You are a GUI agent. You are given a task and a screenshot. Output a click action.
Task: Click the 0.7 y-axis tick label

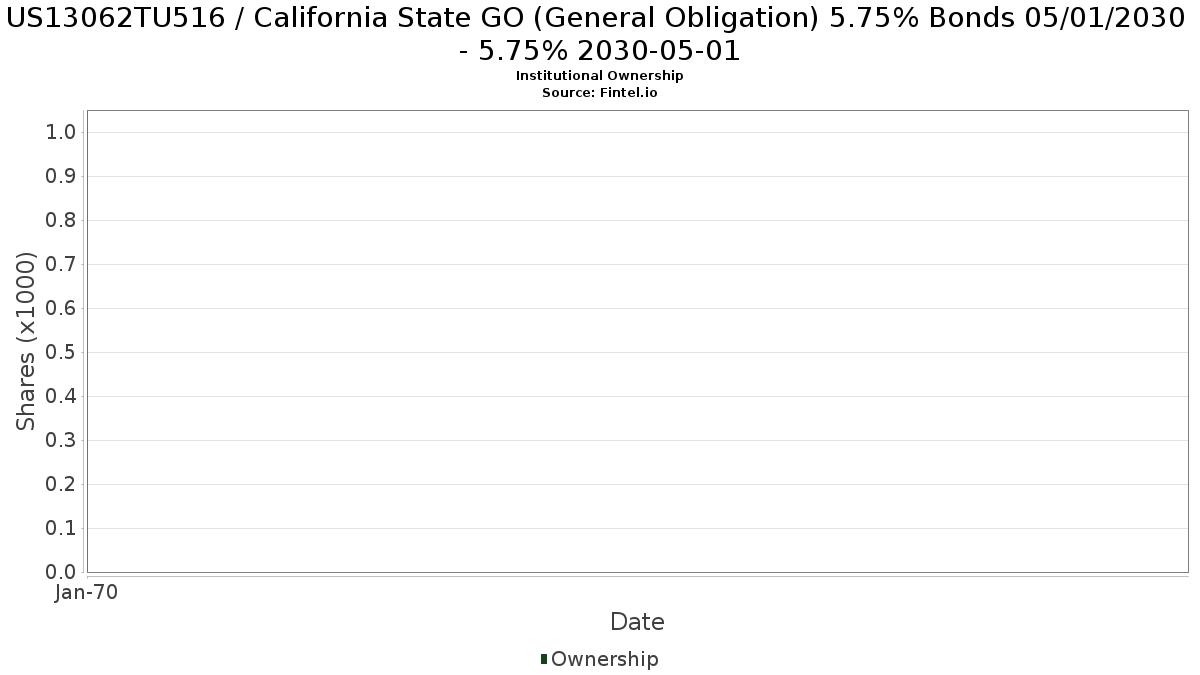tap(61, 265)
